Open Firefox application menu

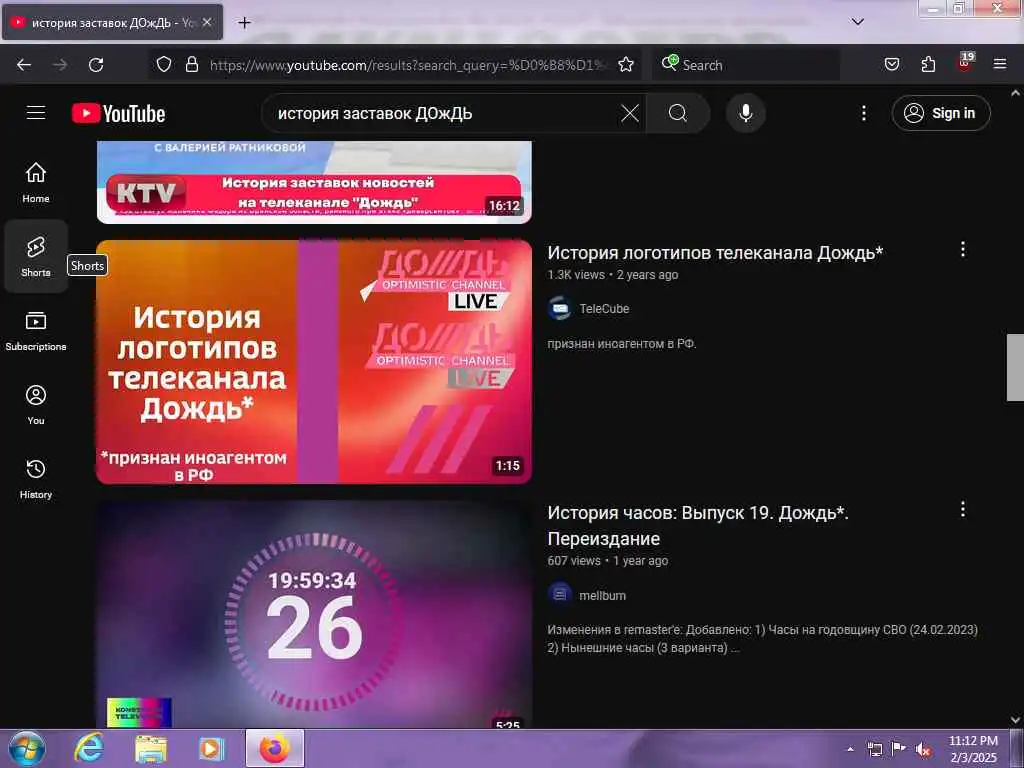1000,64
